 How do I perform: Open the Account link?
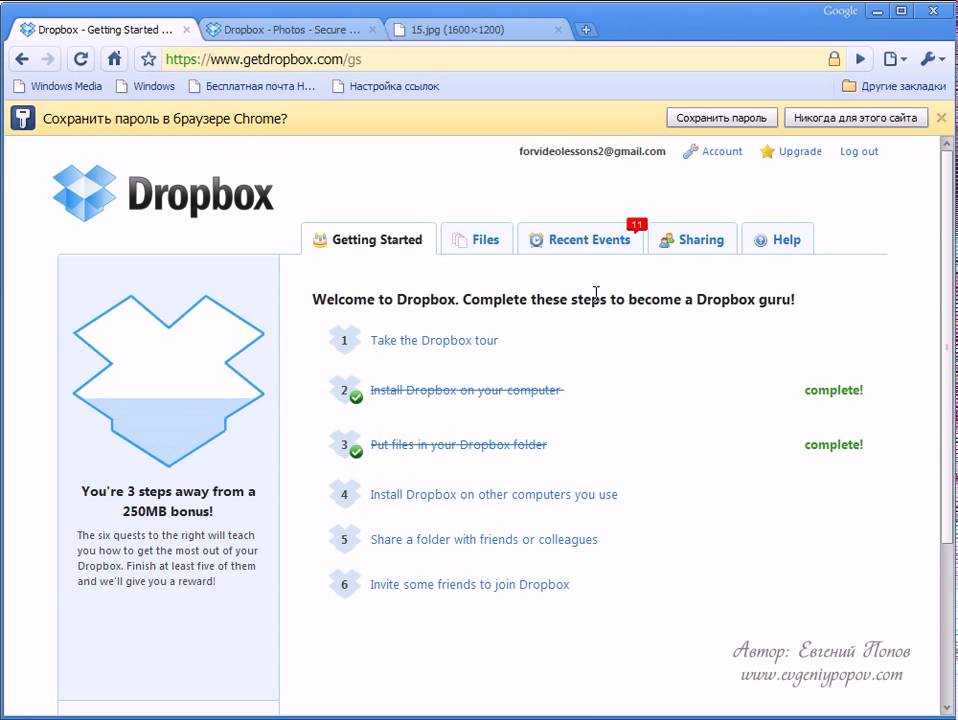722,151
